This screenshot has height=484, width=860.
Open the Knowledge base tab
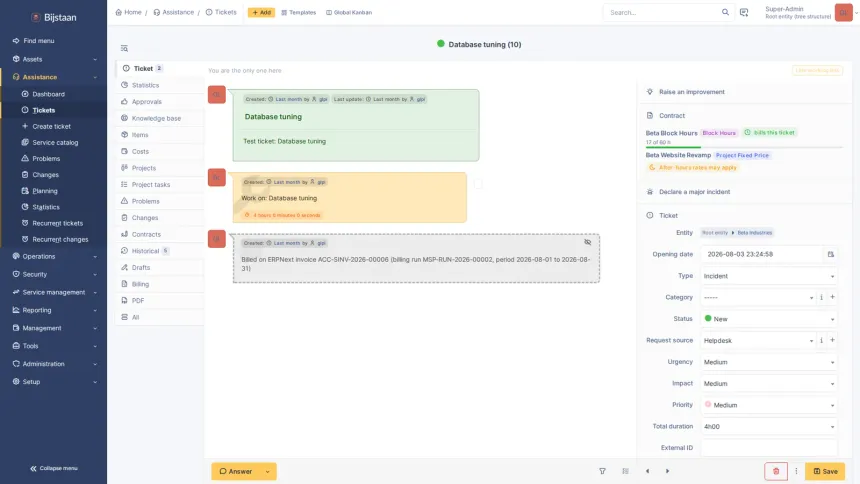click(x=159, y=118)
